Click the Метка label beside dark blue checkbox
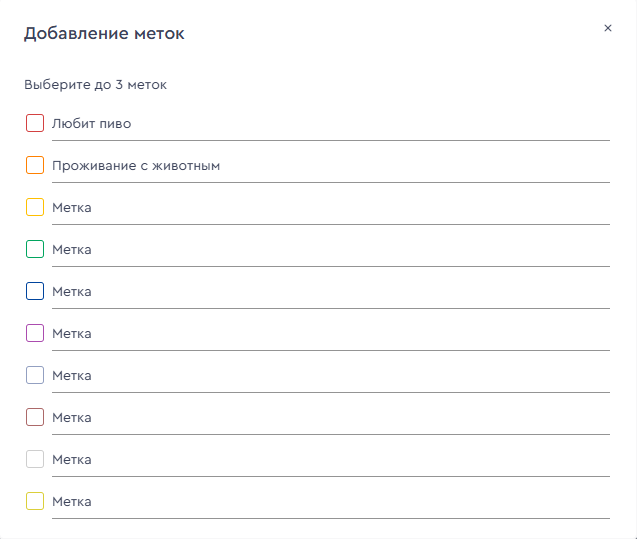The width and height of the screenshot is (637, 539). 72,292
